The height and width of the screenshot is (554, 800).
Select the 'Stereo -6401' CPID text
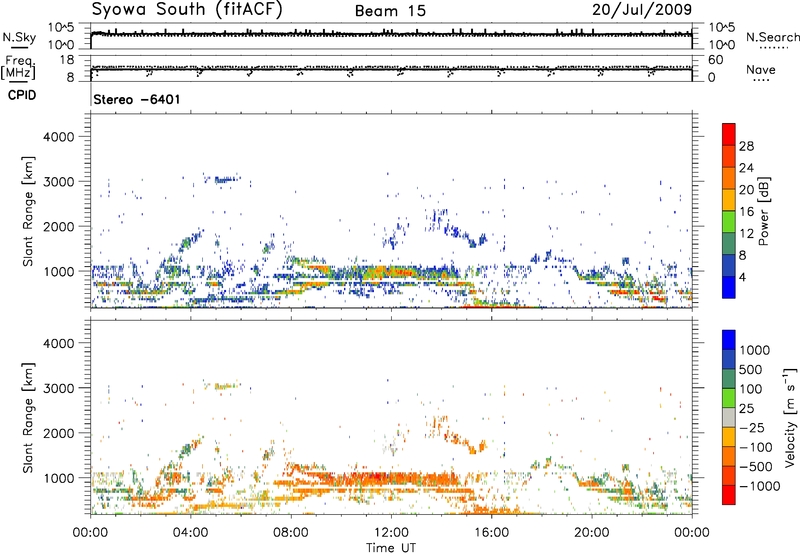[137, 99]
